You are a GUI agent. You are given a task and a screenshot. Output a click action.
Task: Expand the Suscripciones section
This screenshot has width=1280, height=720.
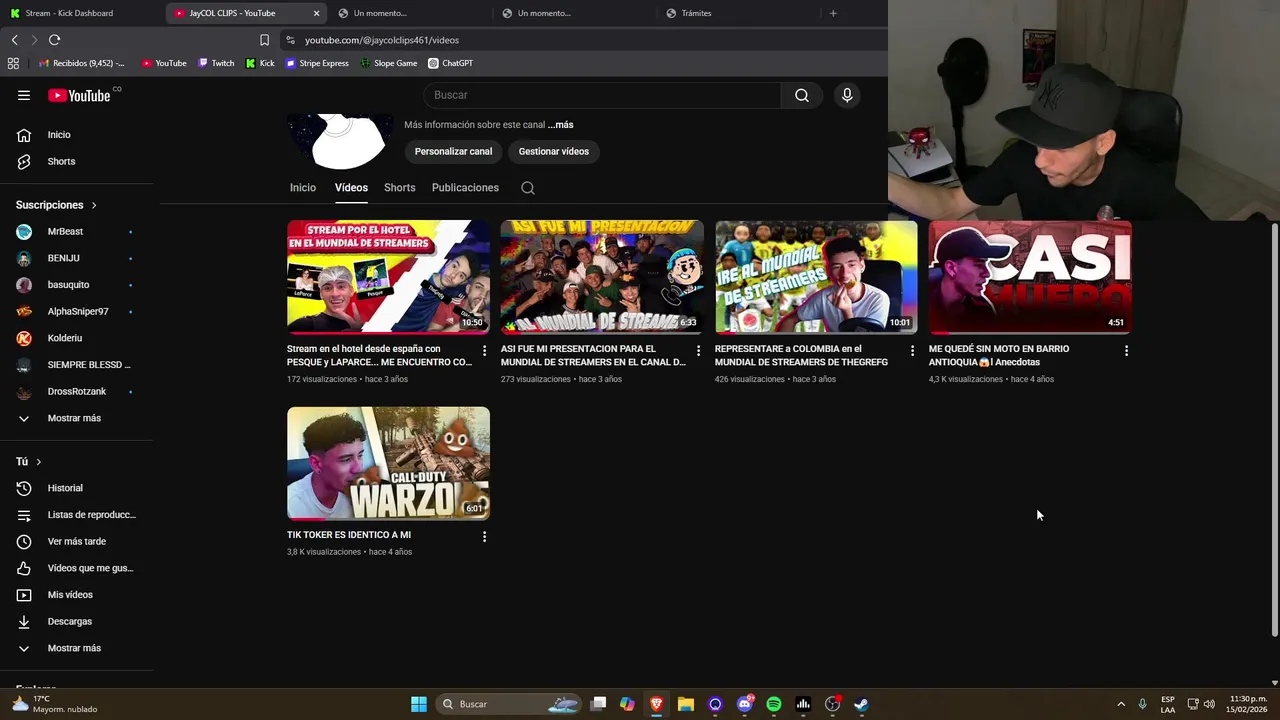[57, 205]
